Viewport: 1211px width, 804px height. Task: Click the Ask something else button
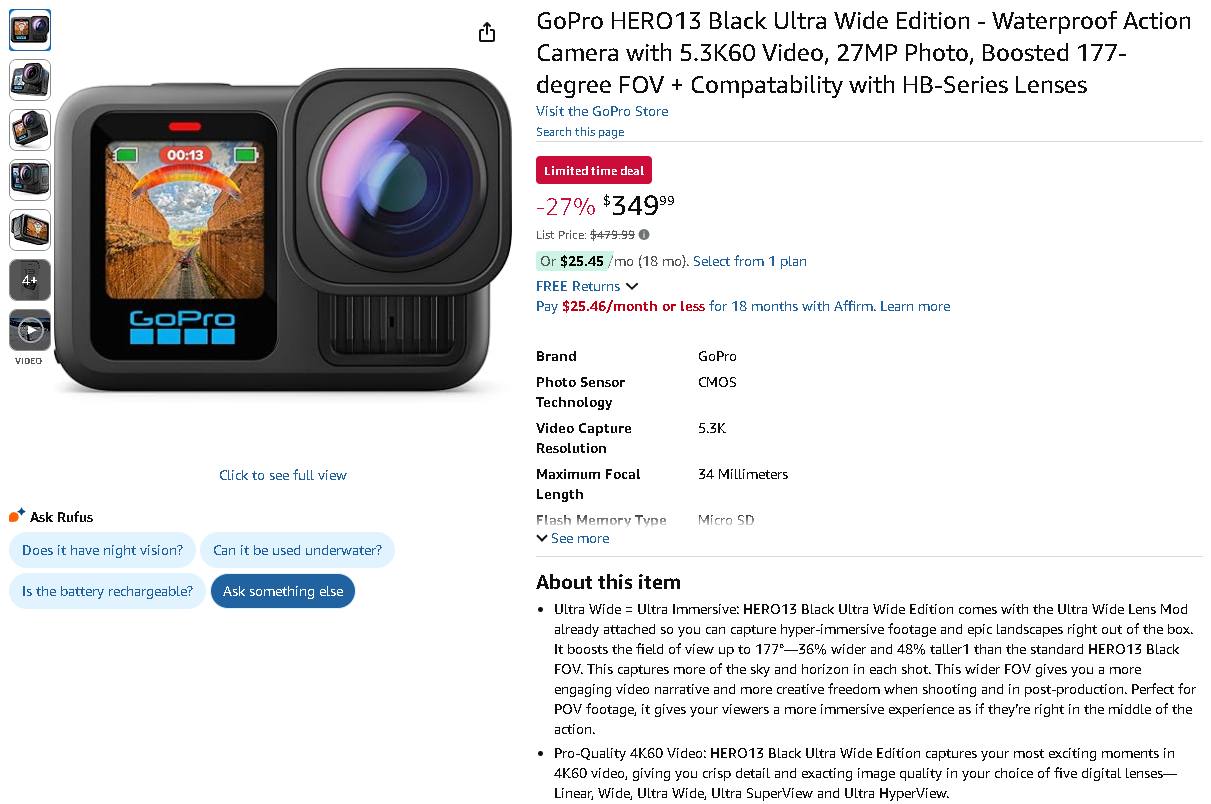coord(283,591)
